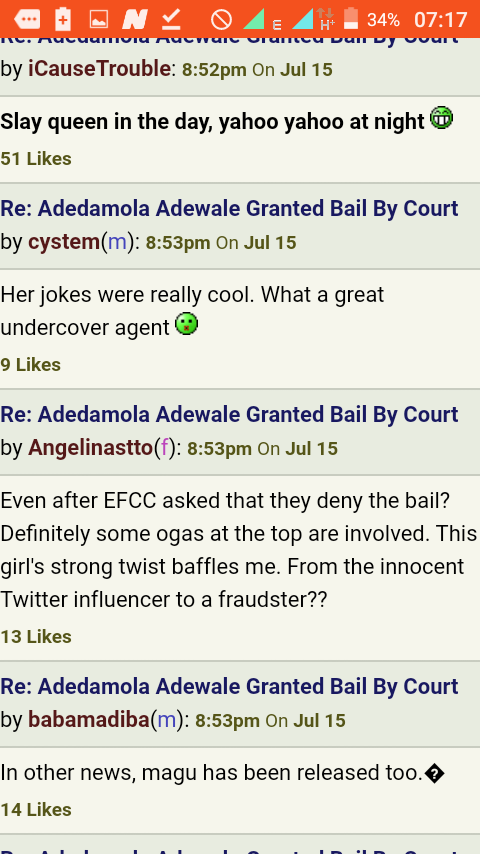Tap the green sealed-lips emoji after 'undercover agent'
This screenshot has height=854, width=480.
pyautogui.click(x=186, y=325)
